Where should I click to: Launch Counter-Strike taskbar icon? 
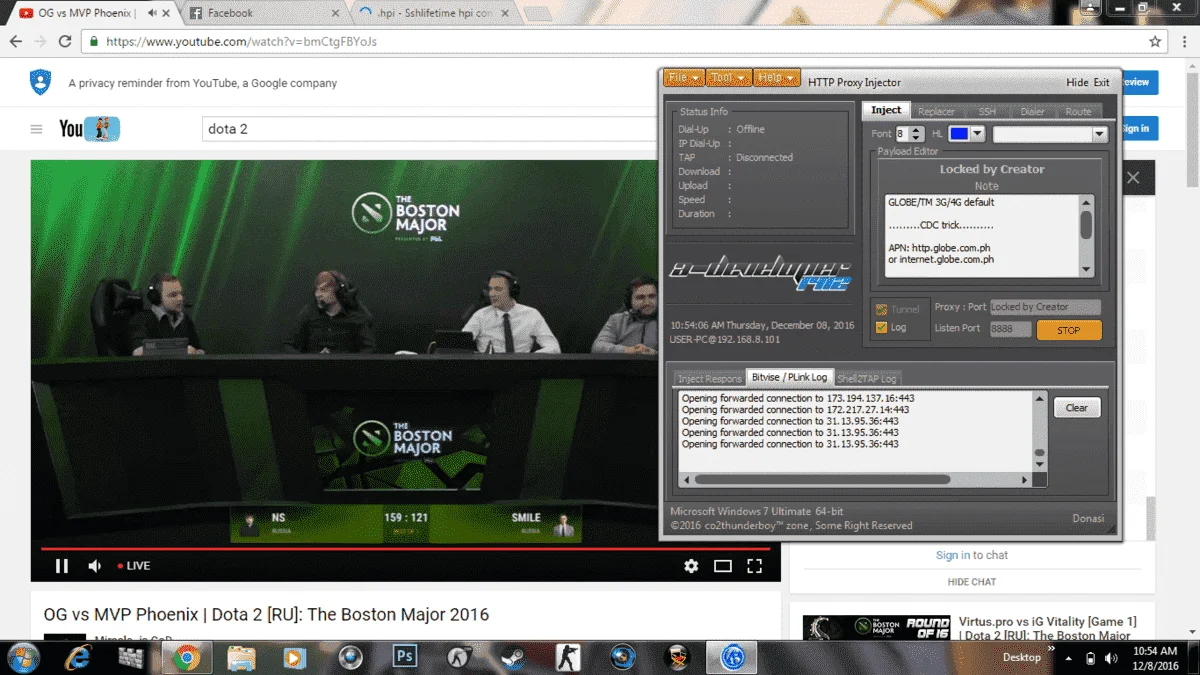pyautogui.click(x=568, y=657)
